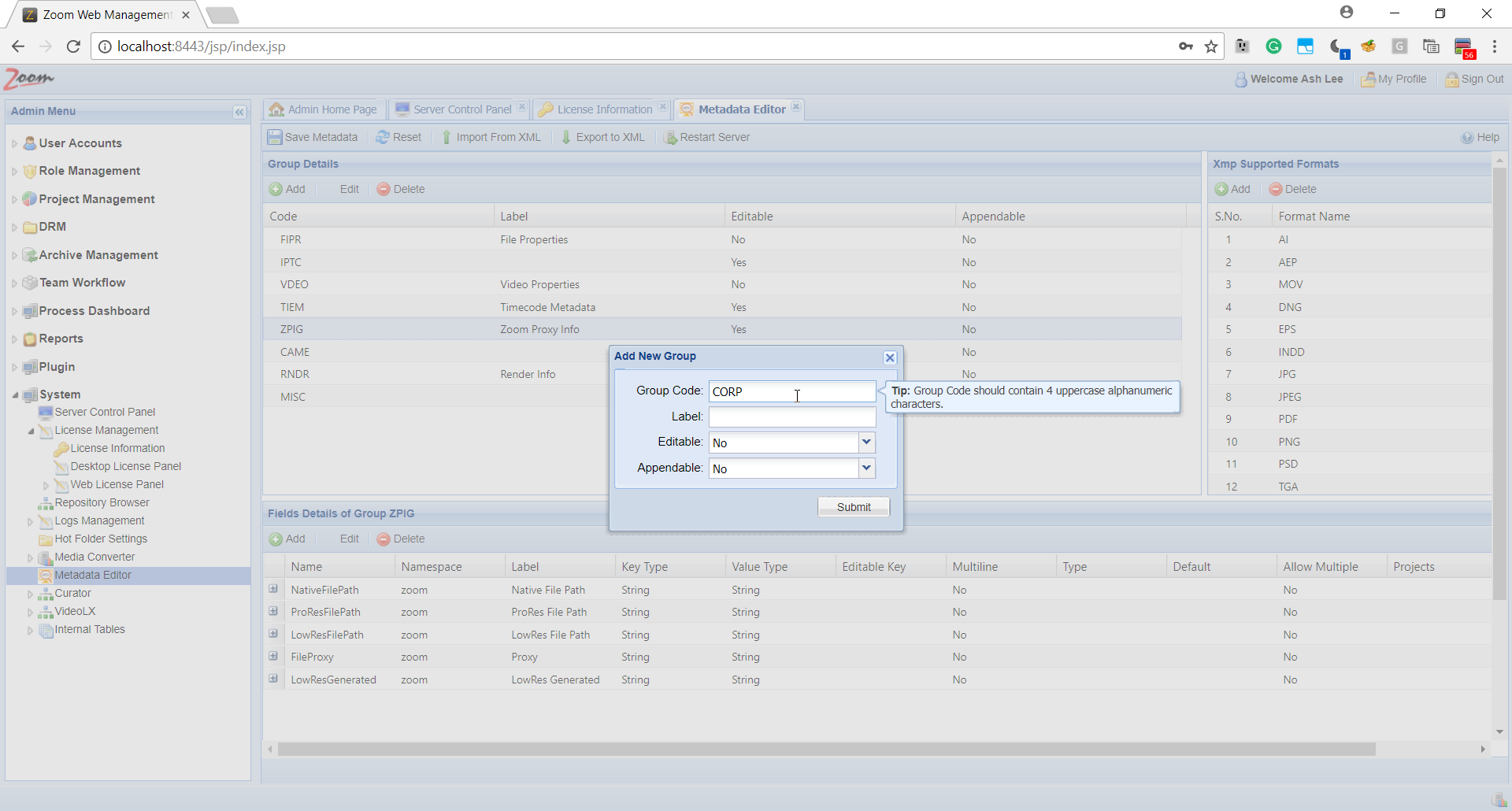Expand the NativeFilePath field row
The width and height of the screenshot is (1512, 811).
coord(273,589)
